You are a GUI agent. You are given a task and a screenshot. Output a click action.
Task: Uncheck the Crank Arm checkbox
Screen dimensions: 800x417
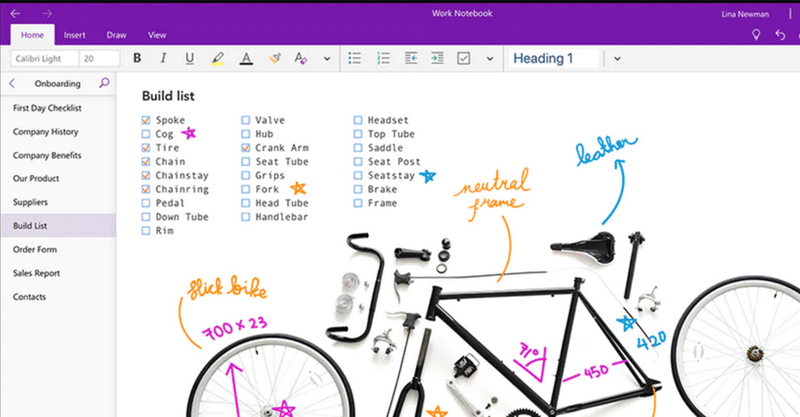(246, 148)
